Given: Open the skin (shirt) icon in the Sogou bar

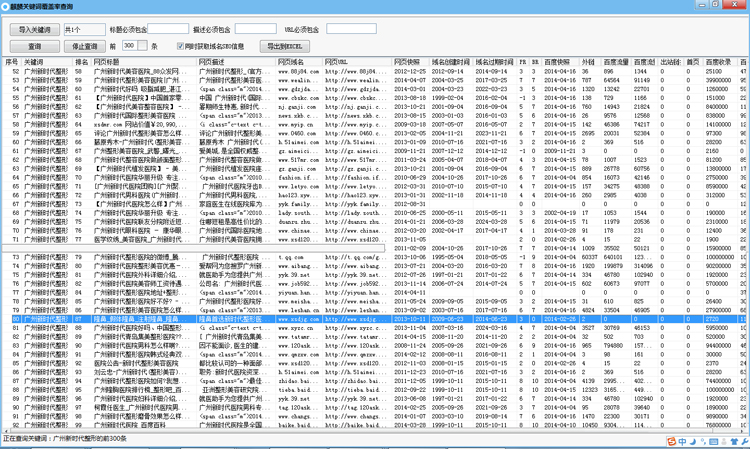Looking at the screenshot, I should [734, 441].
